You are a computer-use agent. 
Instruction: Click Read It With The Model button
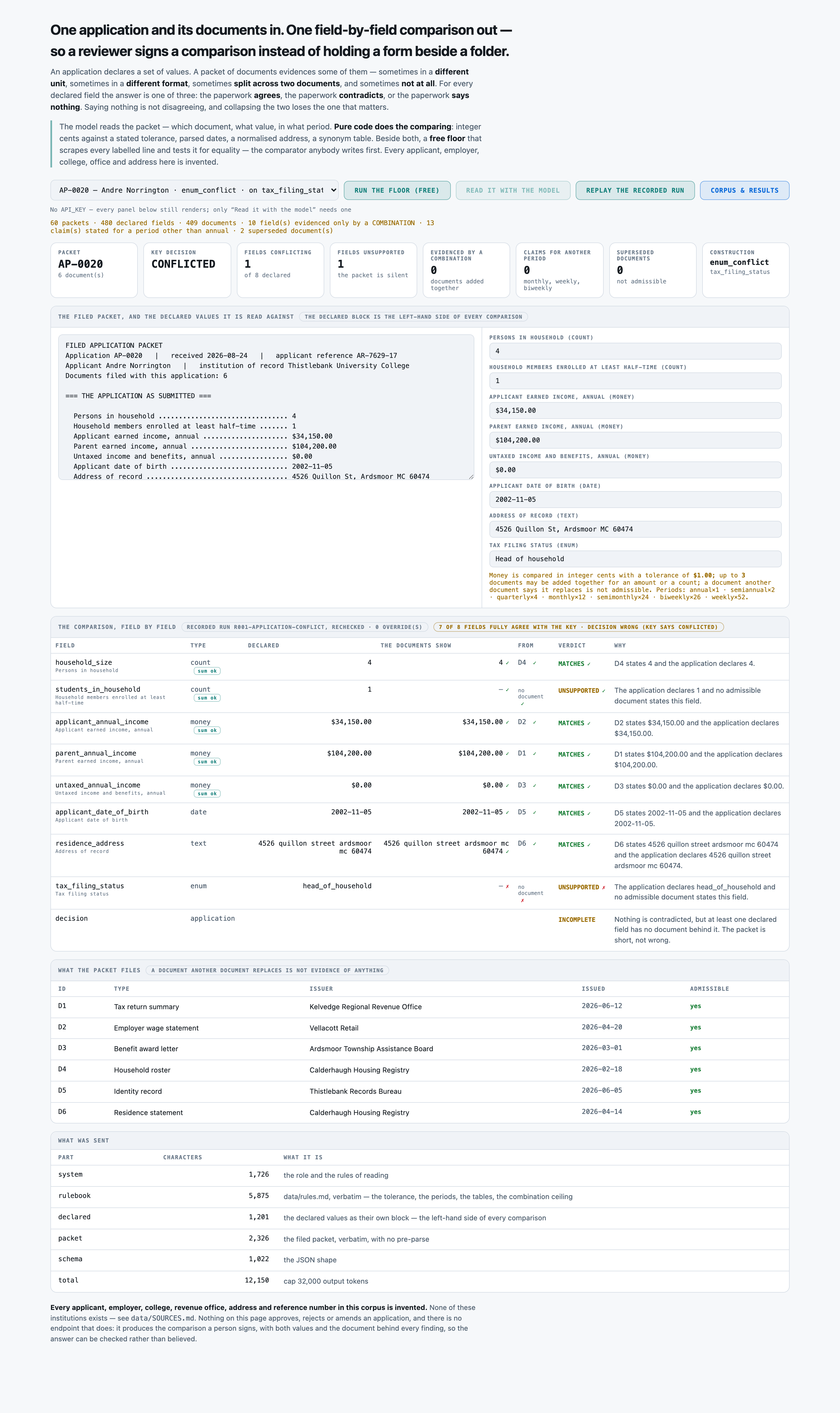pos(513,190)
